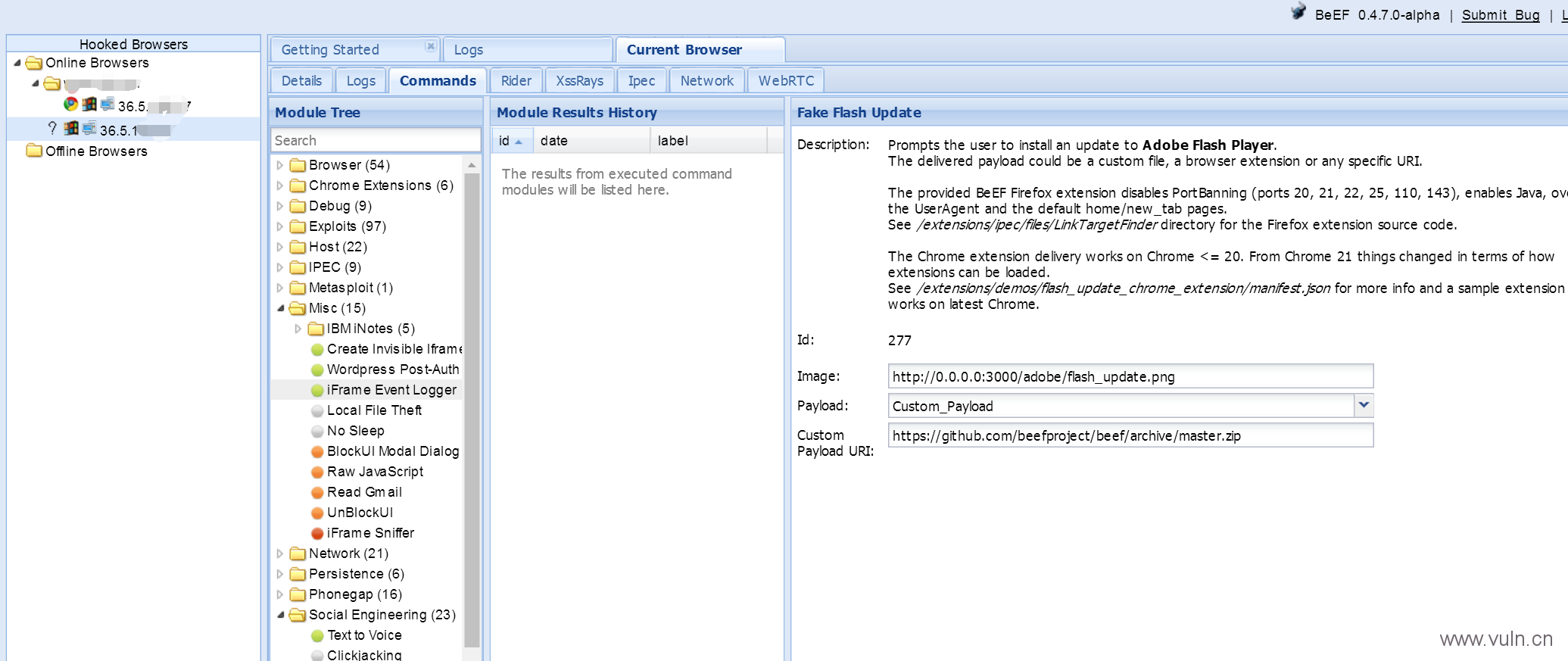Click the Chrome browser icon in Online Browsers
Screen dimensions: 1568x661
[70, 104]
